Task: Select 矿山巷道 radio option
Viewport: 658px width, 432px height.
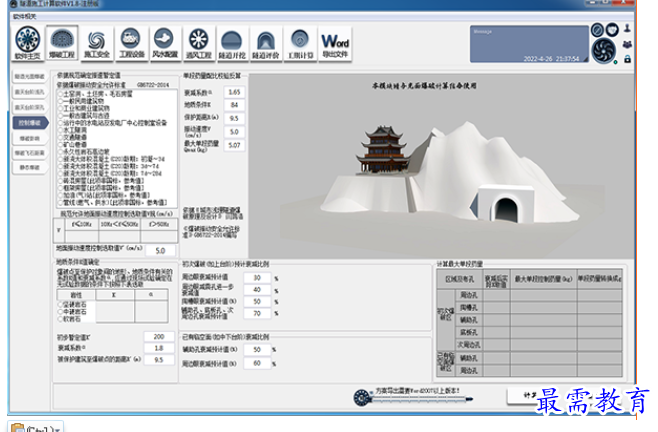Action: (72, 144)
